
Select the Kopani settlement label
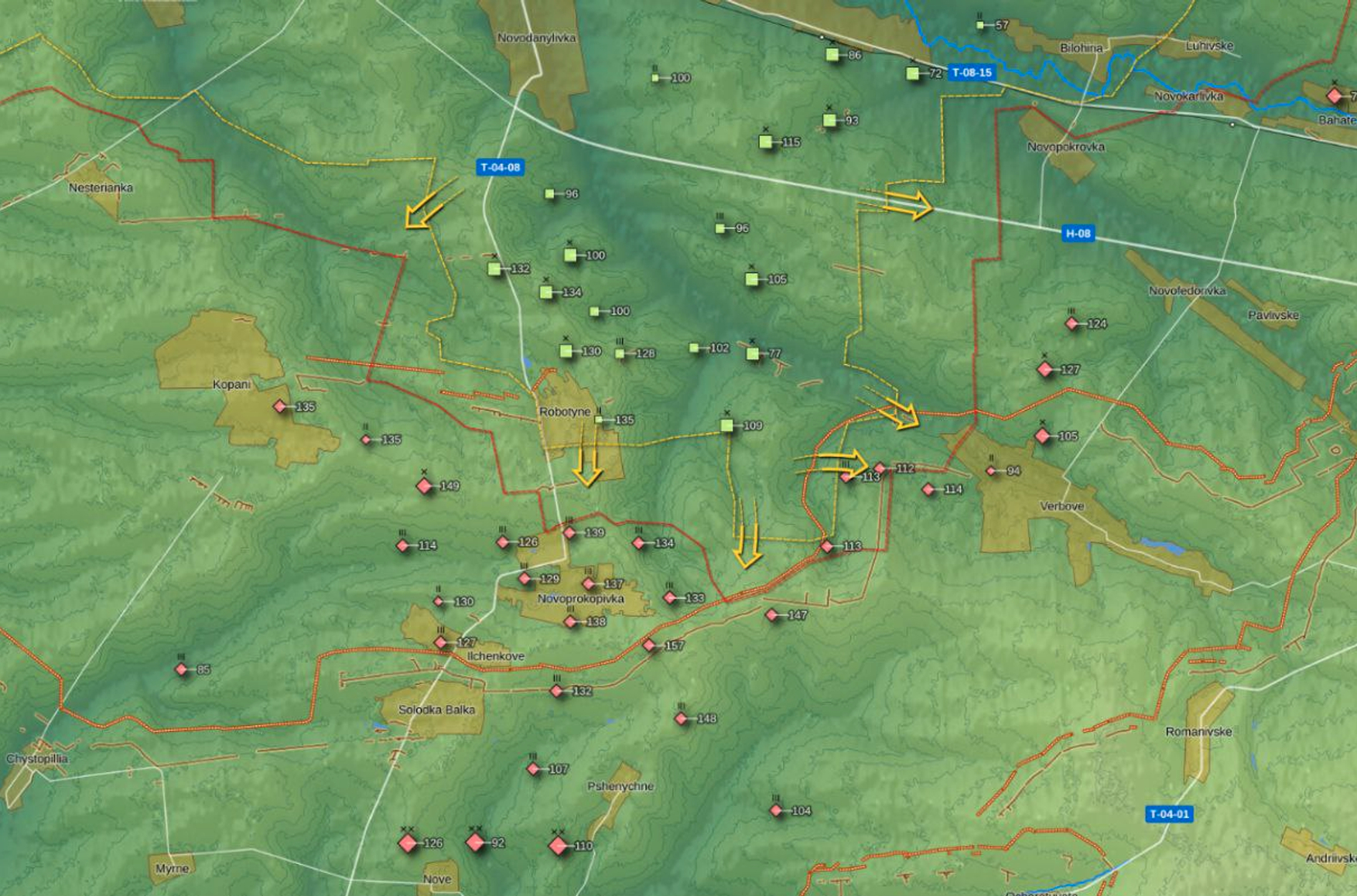click(231, 384)
